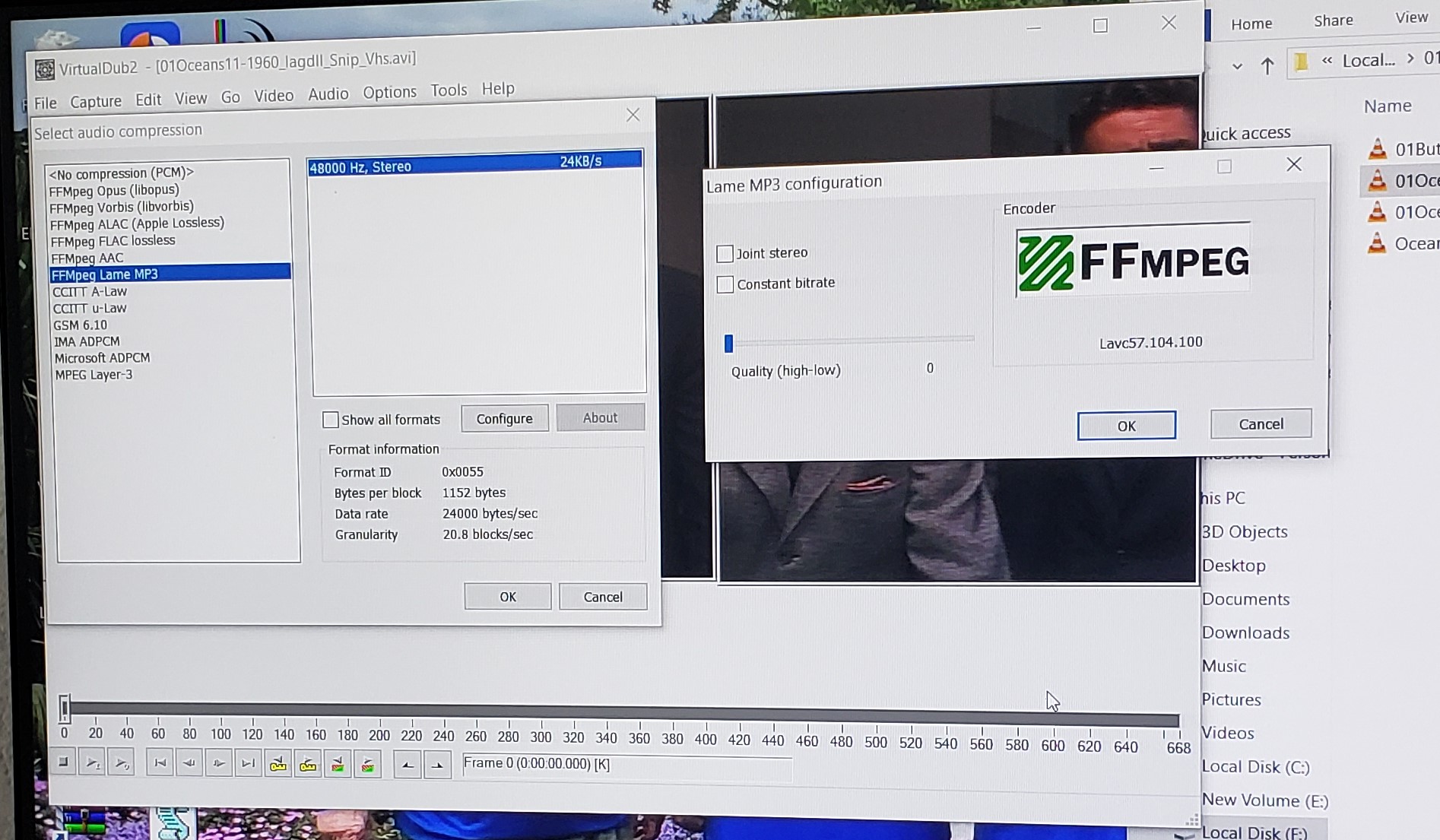
Task: Open the Help menu
Action: click(498, 89)
